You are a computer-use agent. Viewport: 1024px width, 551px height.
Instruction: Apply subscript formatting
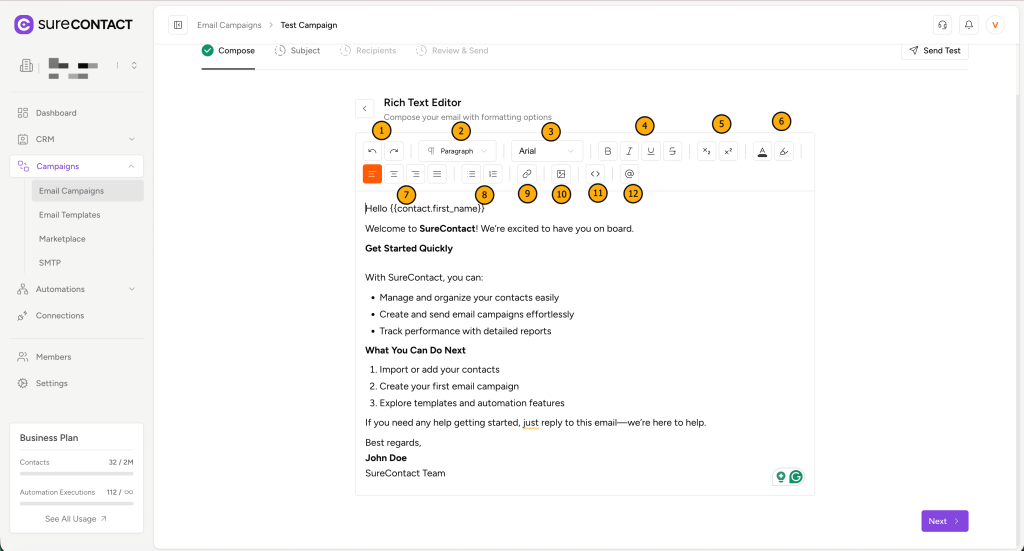(707, 151)
